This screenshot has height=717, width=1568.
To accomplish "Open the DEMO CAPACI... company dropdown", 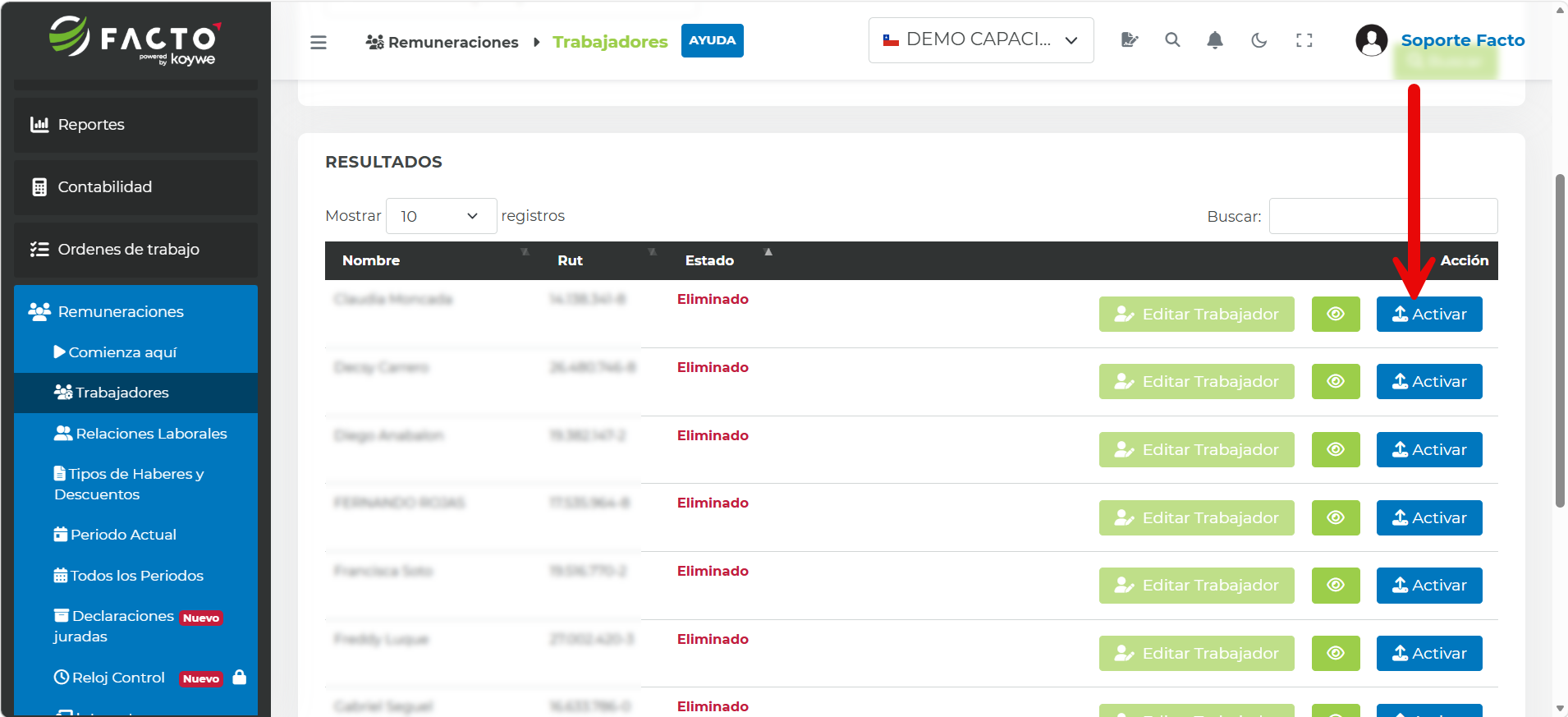I will 981,40.
